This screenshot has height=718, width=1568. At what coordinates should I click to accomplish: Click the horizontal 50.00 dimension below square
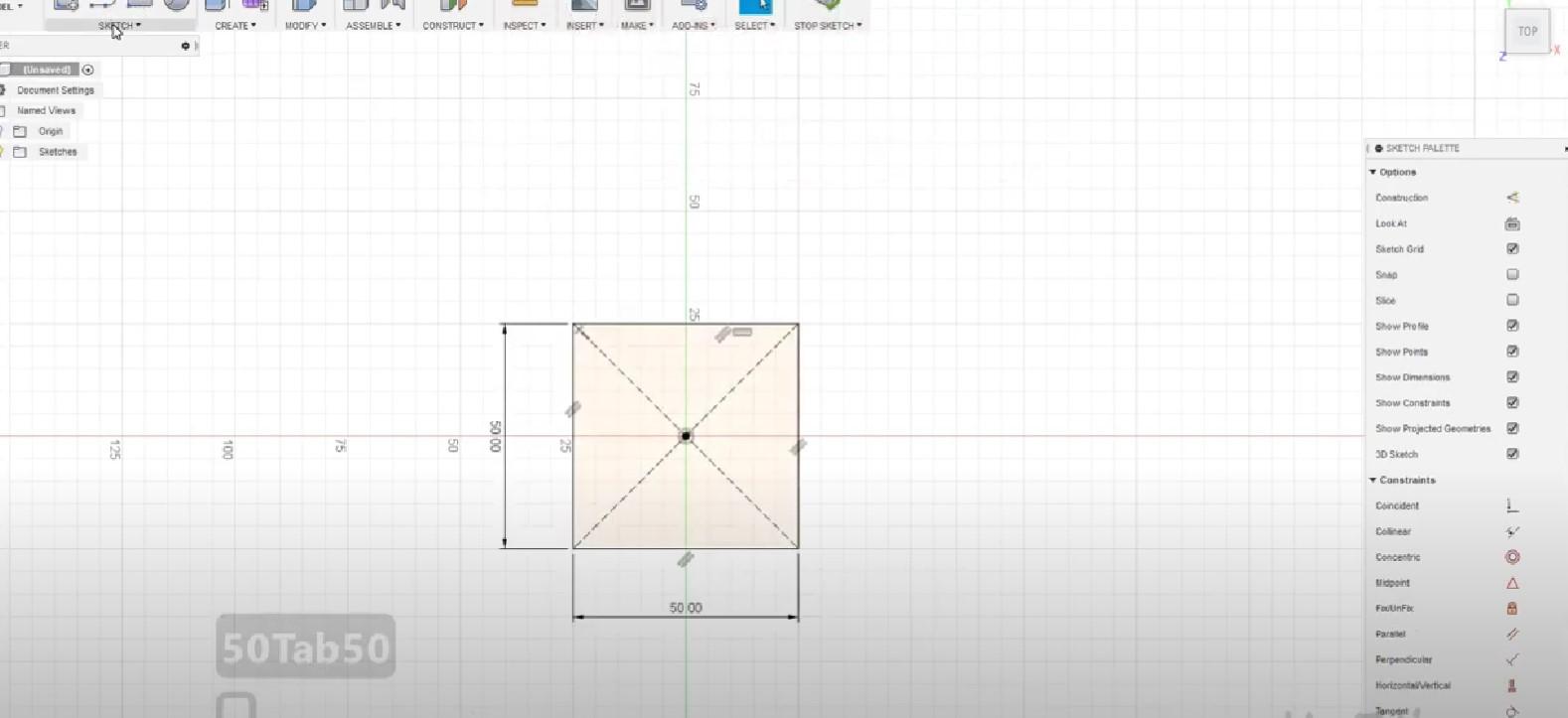tap(686, 608)
